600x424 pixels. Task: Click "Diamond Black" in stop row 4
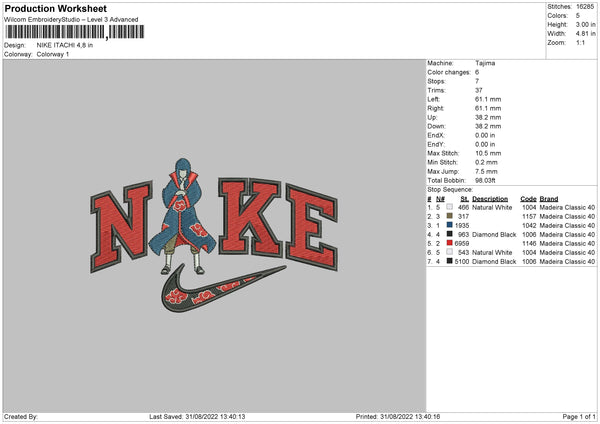point(494,235)
